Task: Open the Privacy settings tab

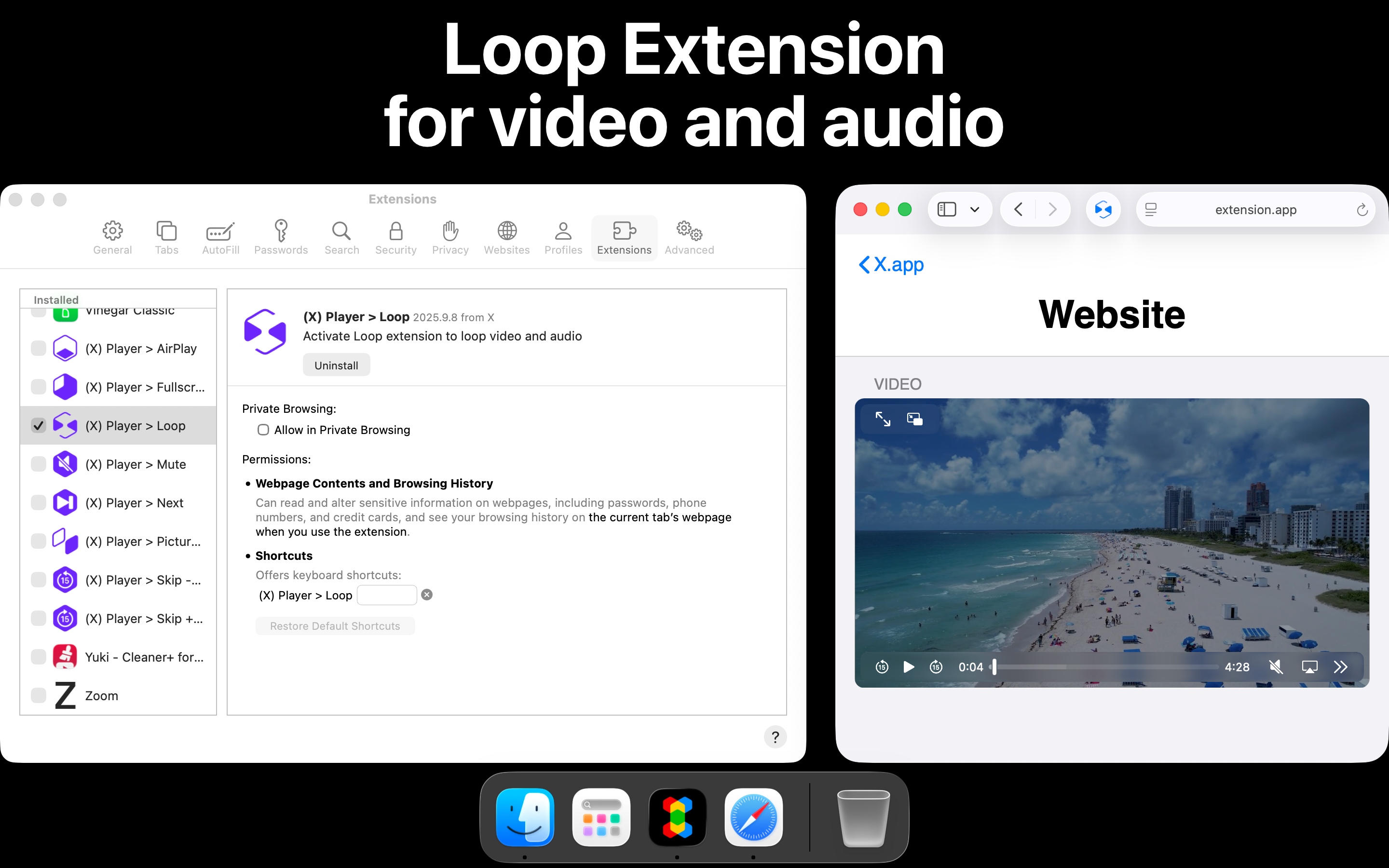Action: pyautogui.click(x=450, y=238)
